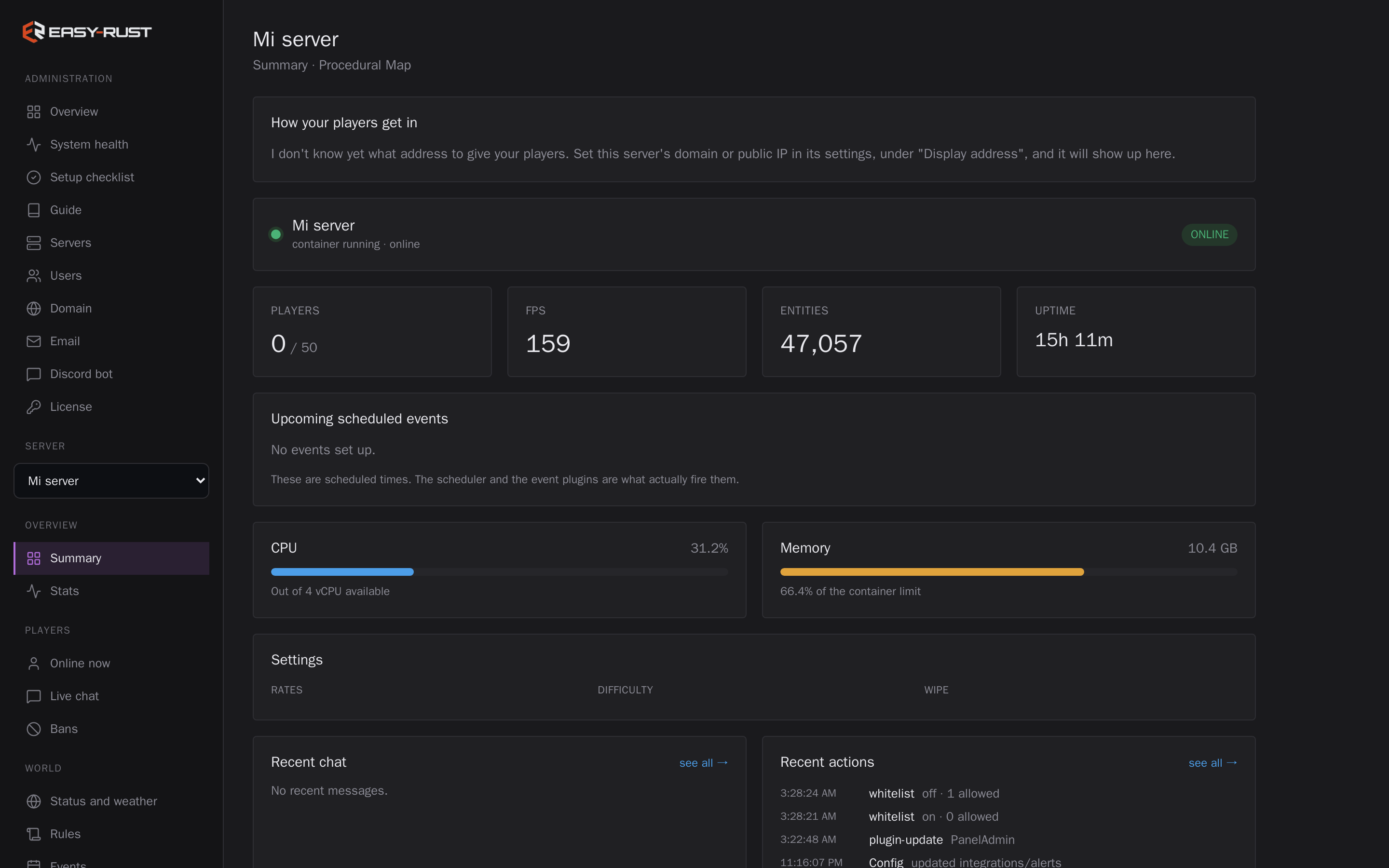This screenshot has width=1389, height=868.
Task: Click the CPU usage progress bar
Action: 499,572
